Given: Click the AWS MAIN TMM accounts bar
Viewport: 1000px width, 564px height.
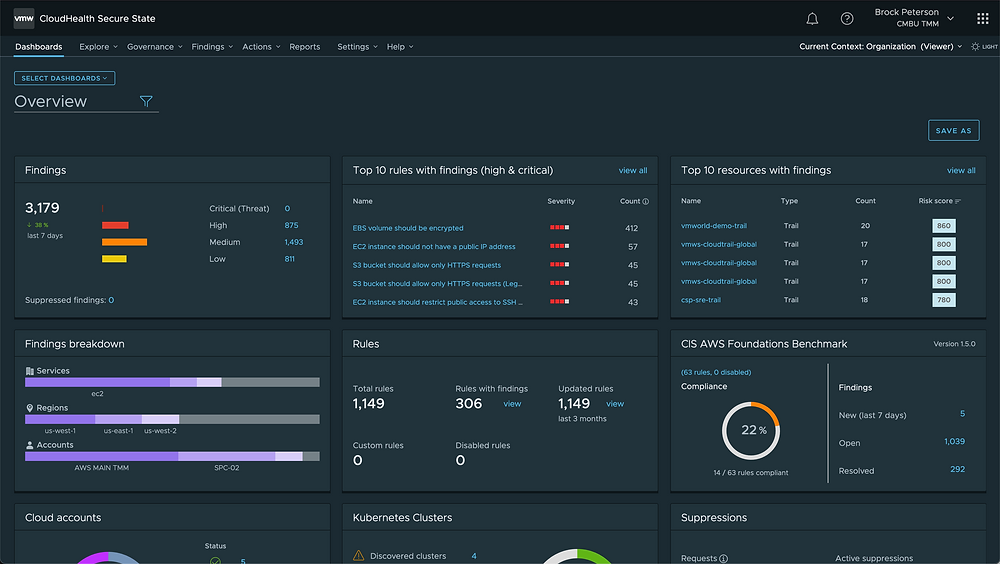Looking at the screenshot, I should 101,456.
